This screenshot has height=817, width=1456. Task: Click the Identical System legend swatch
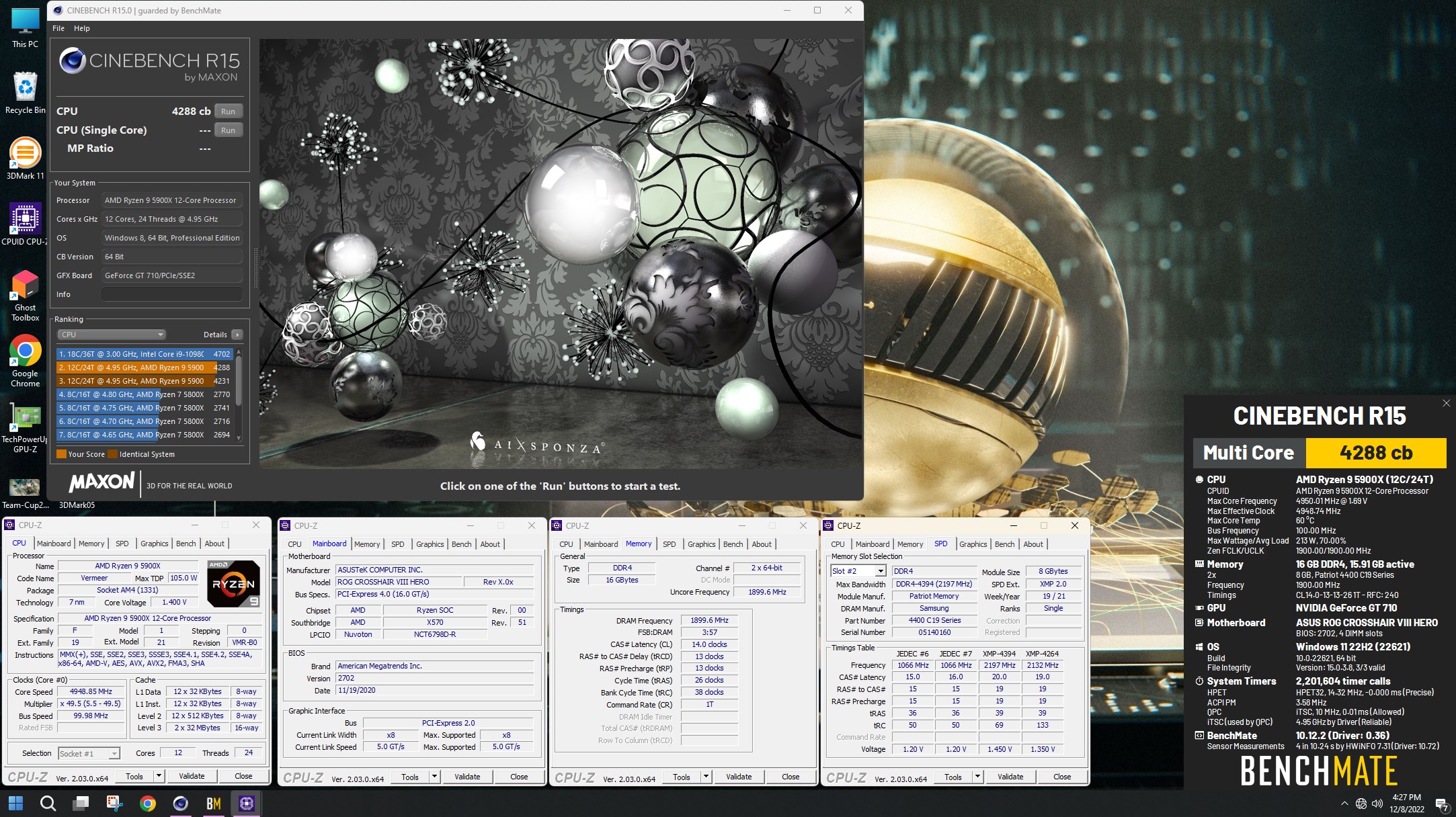[113, 454]
